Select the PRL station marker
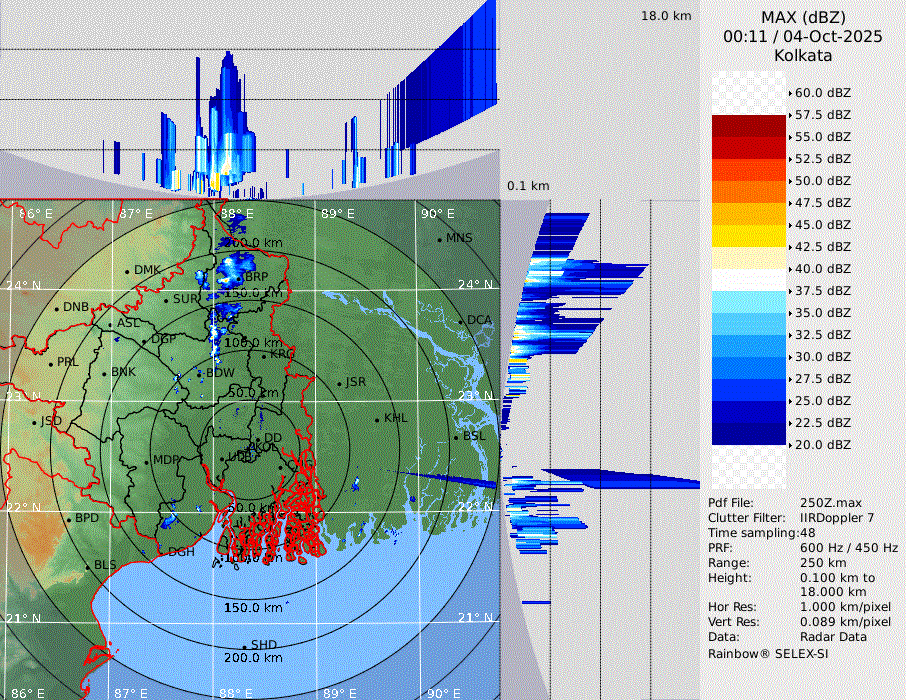 (x=50, y=363)
